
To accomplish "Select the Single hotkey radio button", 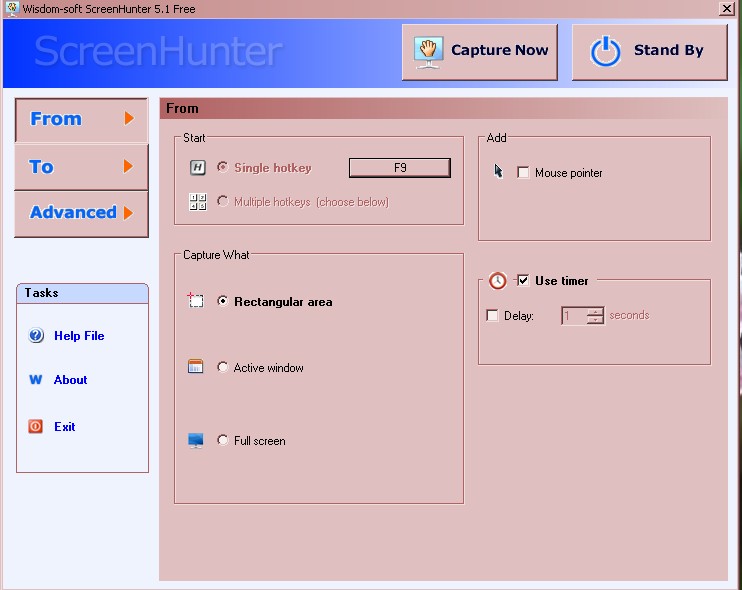I will (222, 167).
